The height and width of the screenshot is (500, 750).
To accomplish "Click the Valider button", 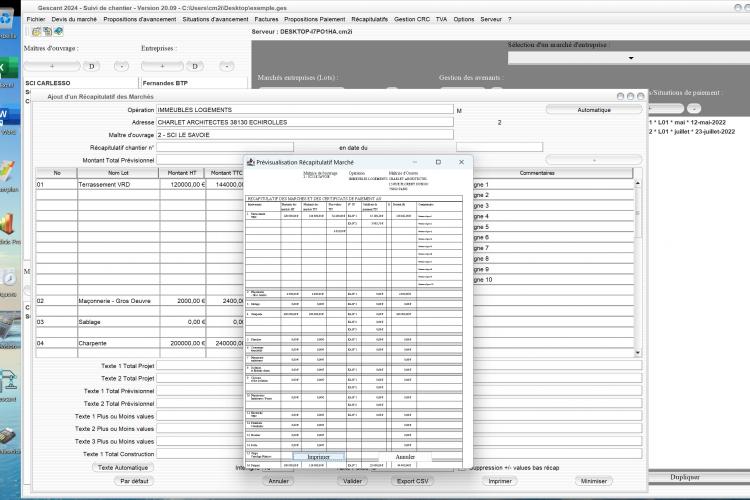I will coord(353,481).
